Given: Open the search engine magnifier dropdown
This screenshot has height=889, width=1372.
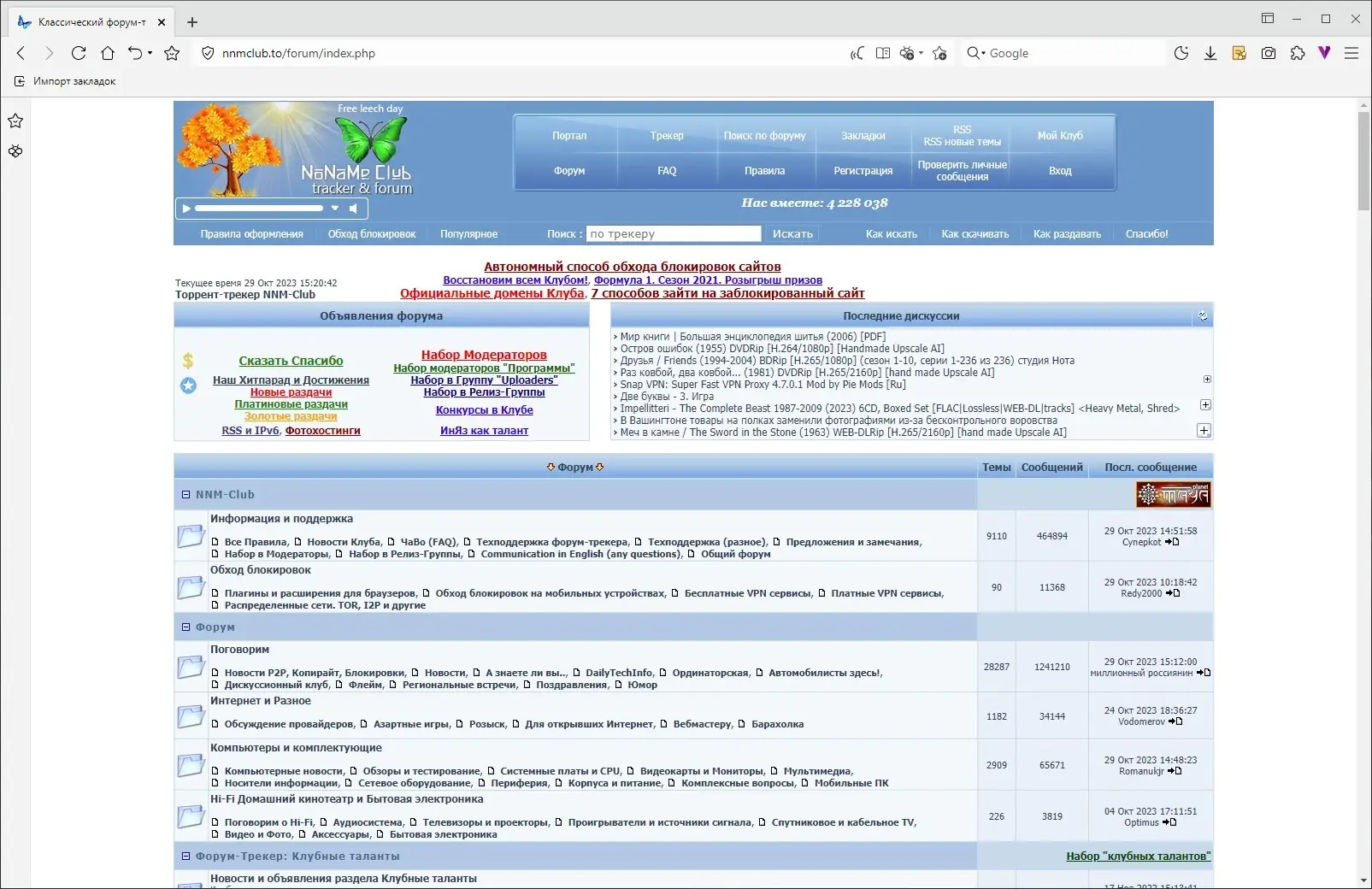Looking at the screenshot, I should (975, 53).
